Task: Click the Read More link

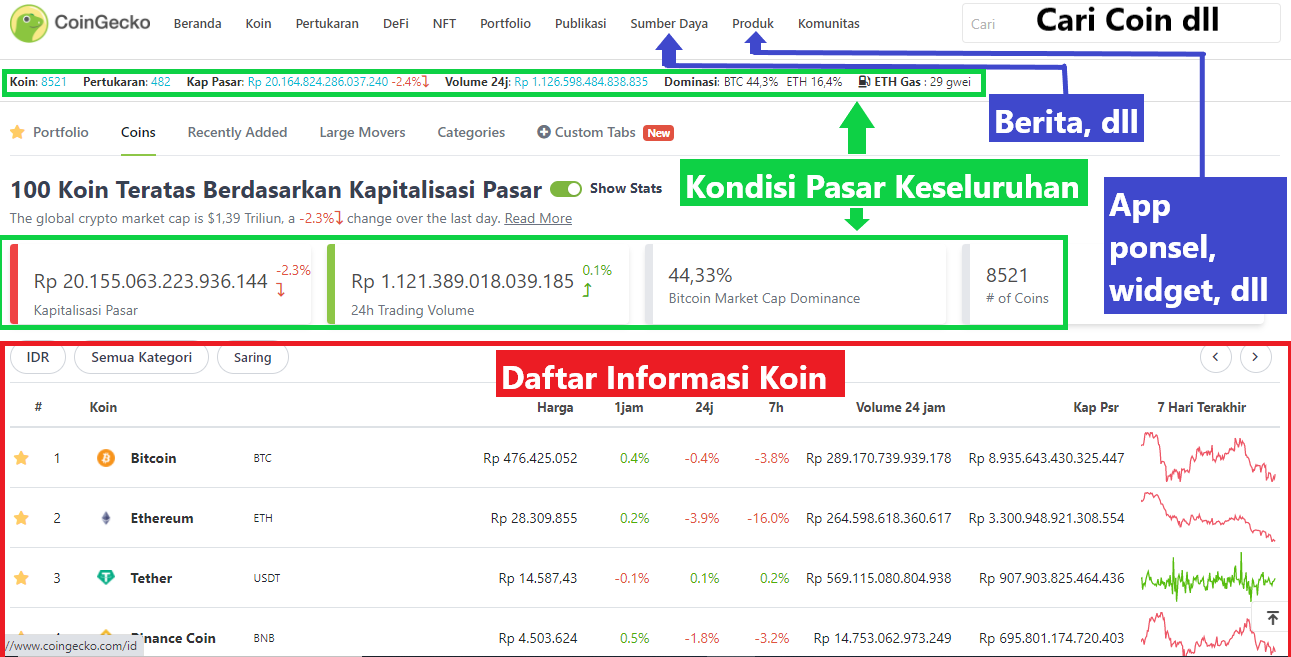Action: point(538,218)
